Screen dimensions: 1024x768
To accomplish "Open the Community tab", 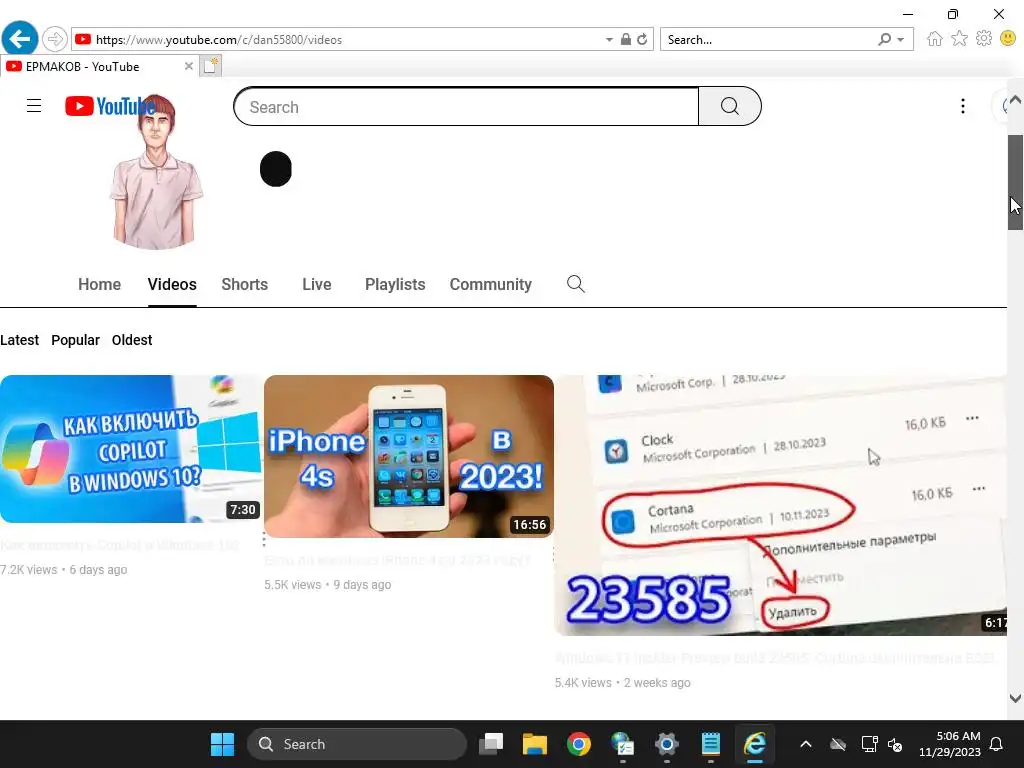I will (490, 285).
